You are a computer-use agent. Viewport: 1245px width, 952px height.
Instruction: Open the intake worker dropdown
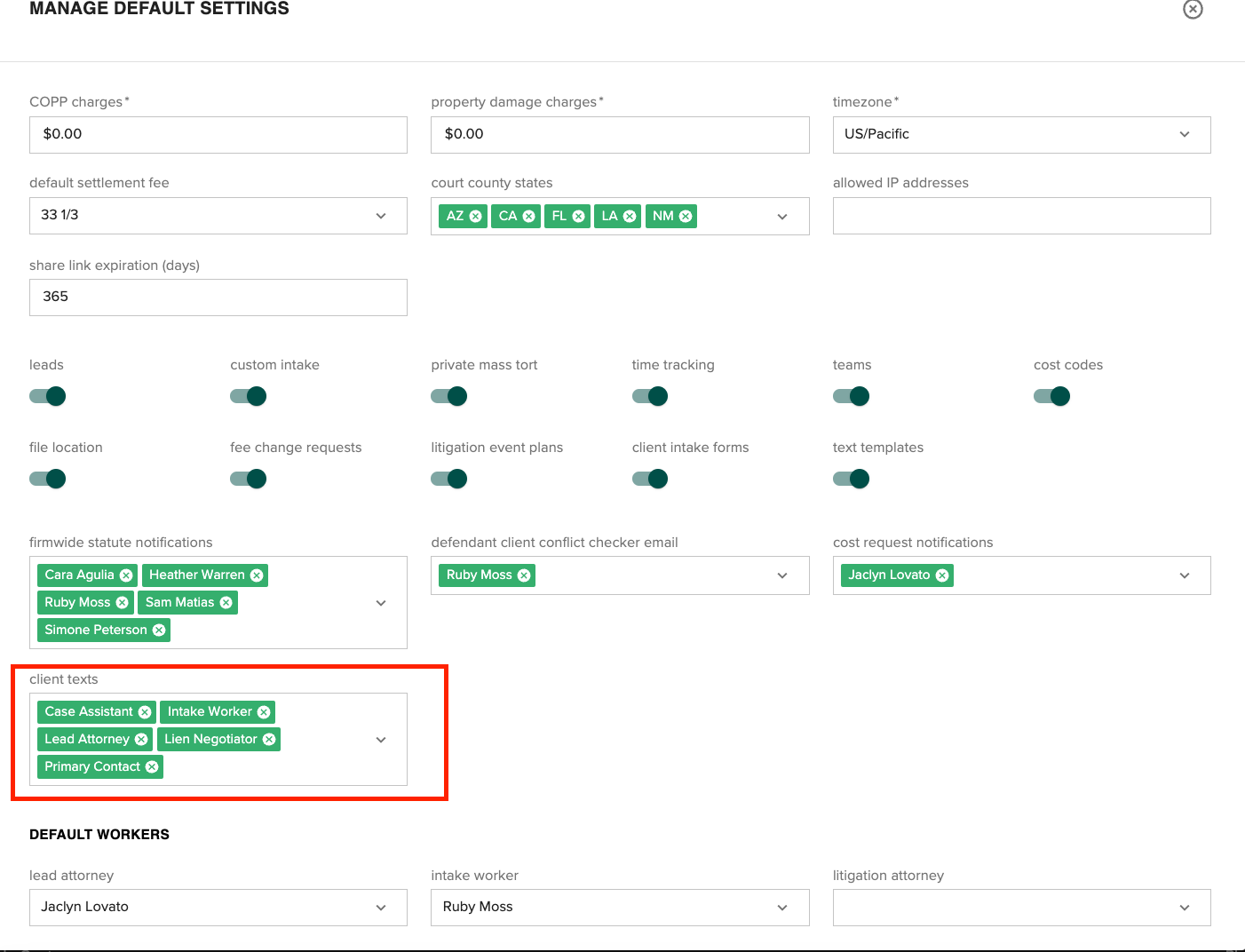[x=620, y=908]
